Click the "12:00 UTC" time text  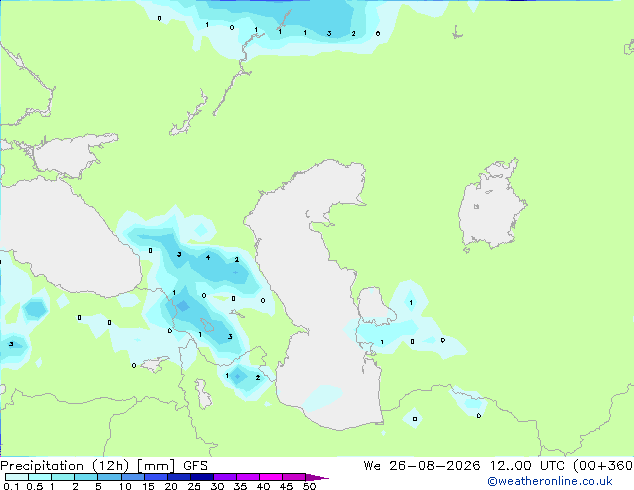[x=527, y=466]
